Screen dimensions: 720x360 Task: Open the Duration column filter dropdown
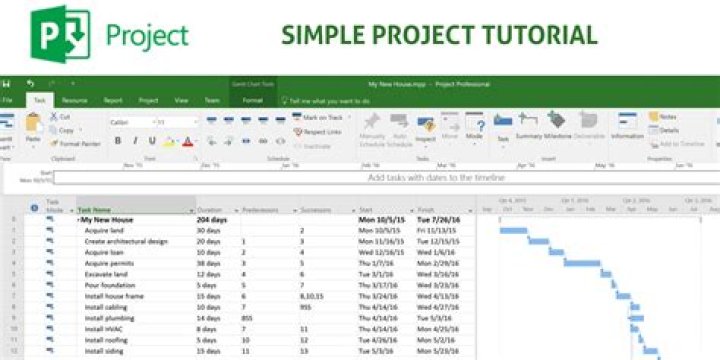point(237,211)
